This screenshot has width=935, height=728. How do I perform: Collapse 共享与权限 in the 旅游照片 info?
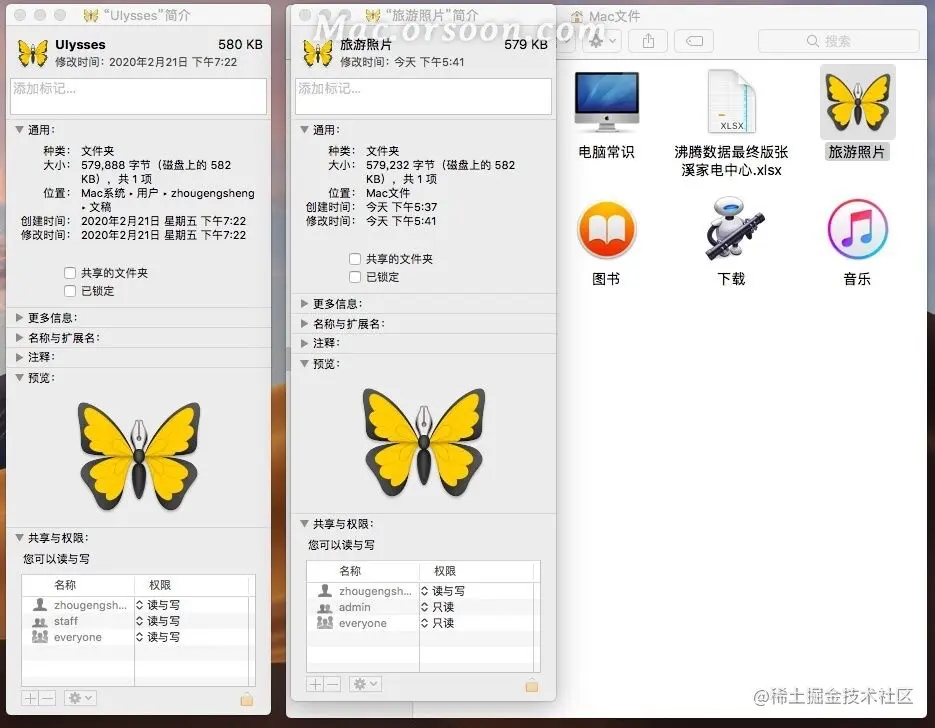pyautogui.click(x=304, y=523)
